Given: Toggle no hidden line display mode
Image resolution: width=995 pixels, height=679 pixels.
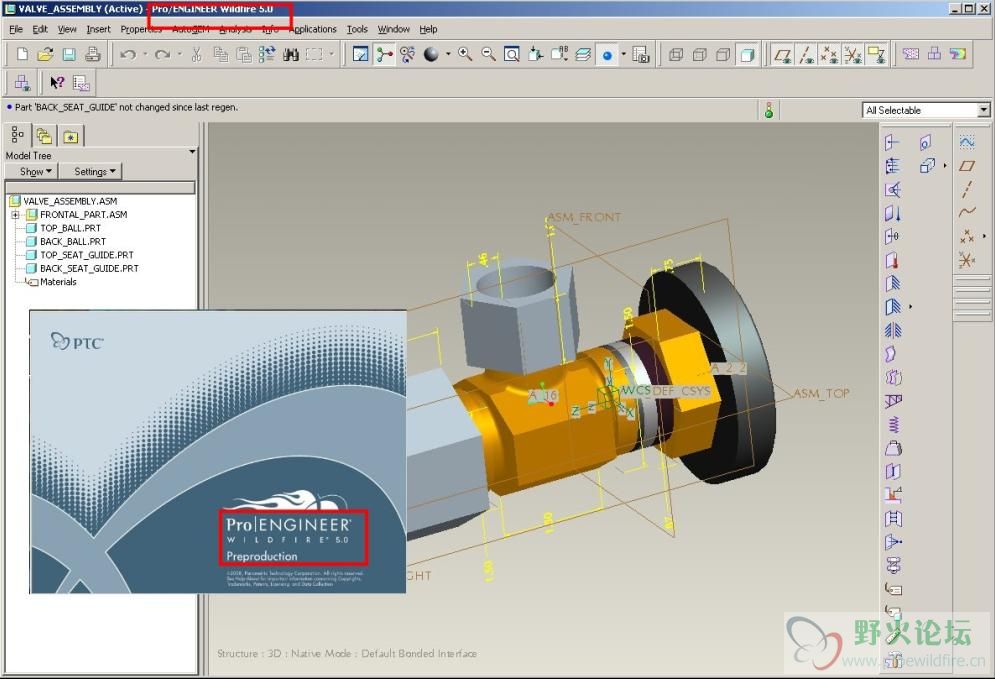Looking at the screenshot, I should pyautogui.click(x=723, y=55).
